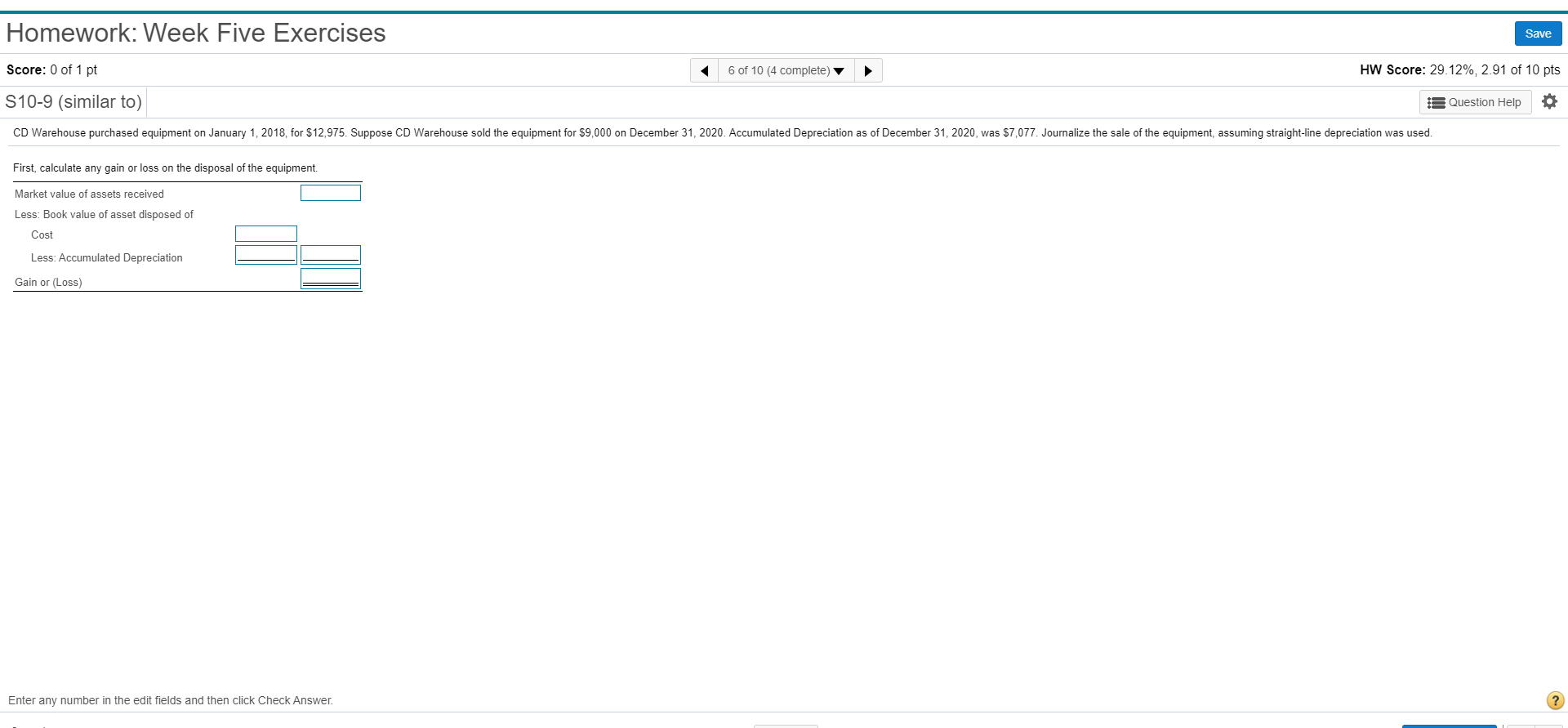Click 'HW Score: 29.12%, 2.91 of 10 pts' text
The image size is (1568, 728).
click(x=1459, y=70)
